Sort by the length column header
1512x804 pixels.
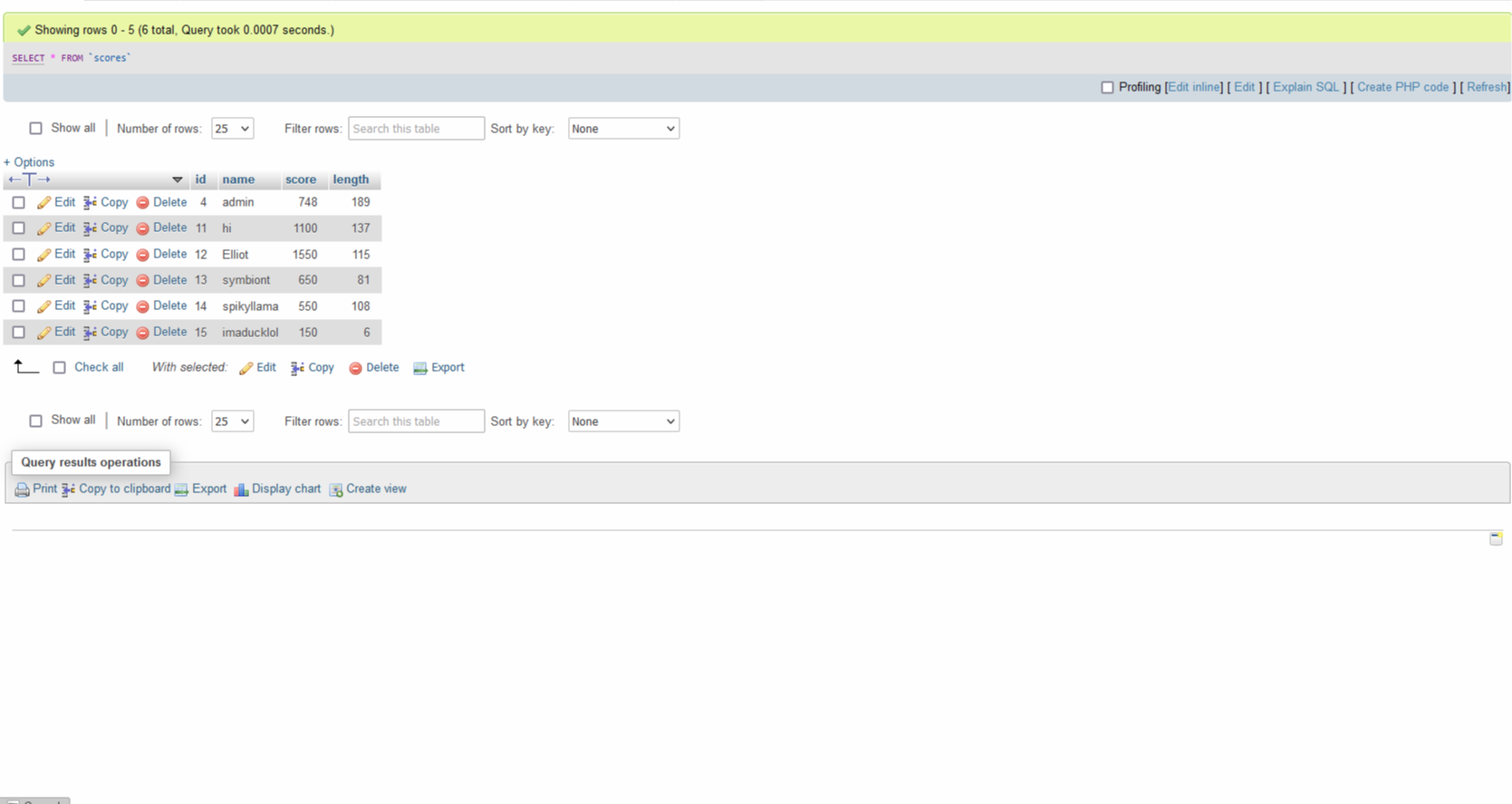pos(351,179)
